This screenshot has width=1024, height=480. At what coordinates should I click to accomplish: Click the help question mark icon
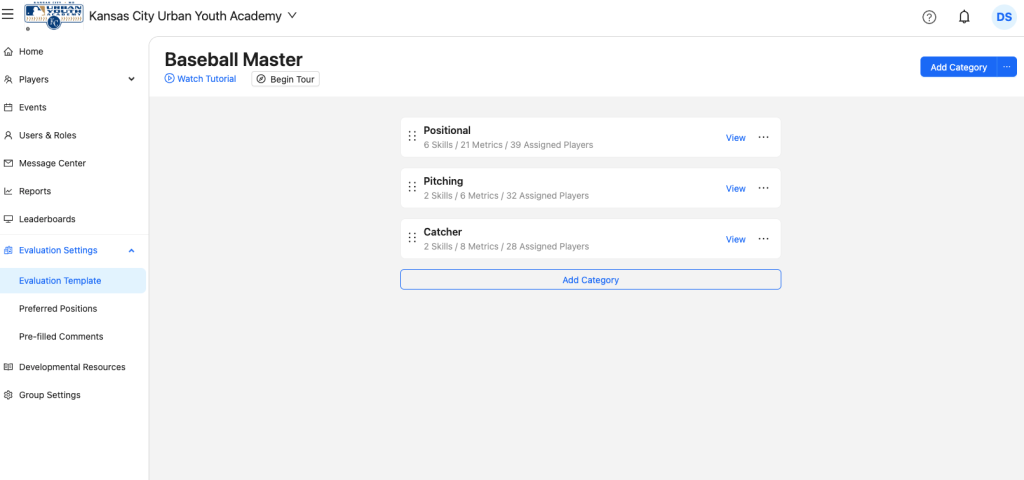pos(929,17)
